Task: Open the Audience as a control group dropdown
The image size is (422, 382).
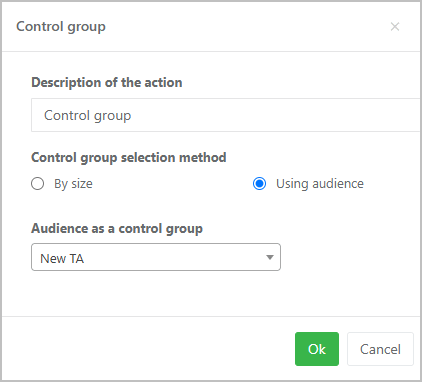Action: tap(156, 257)
